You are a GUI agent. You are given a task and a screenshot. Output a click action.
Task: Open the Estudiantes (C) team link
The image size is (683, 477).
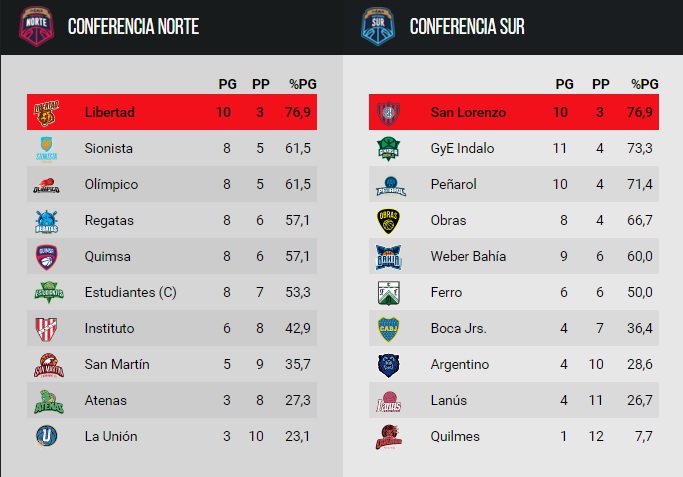pyautogui.click(x=133, y=293)
